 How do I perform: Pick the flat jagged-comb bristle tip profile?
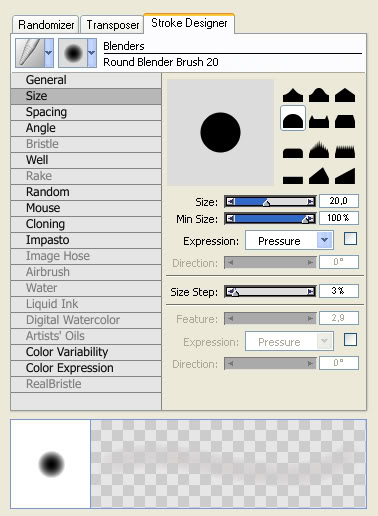click(x=345, y=152)
